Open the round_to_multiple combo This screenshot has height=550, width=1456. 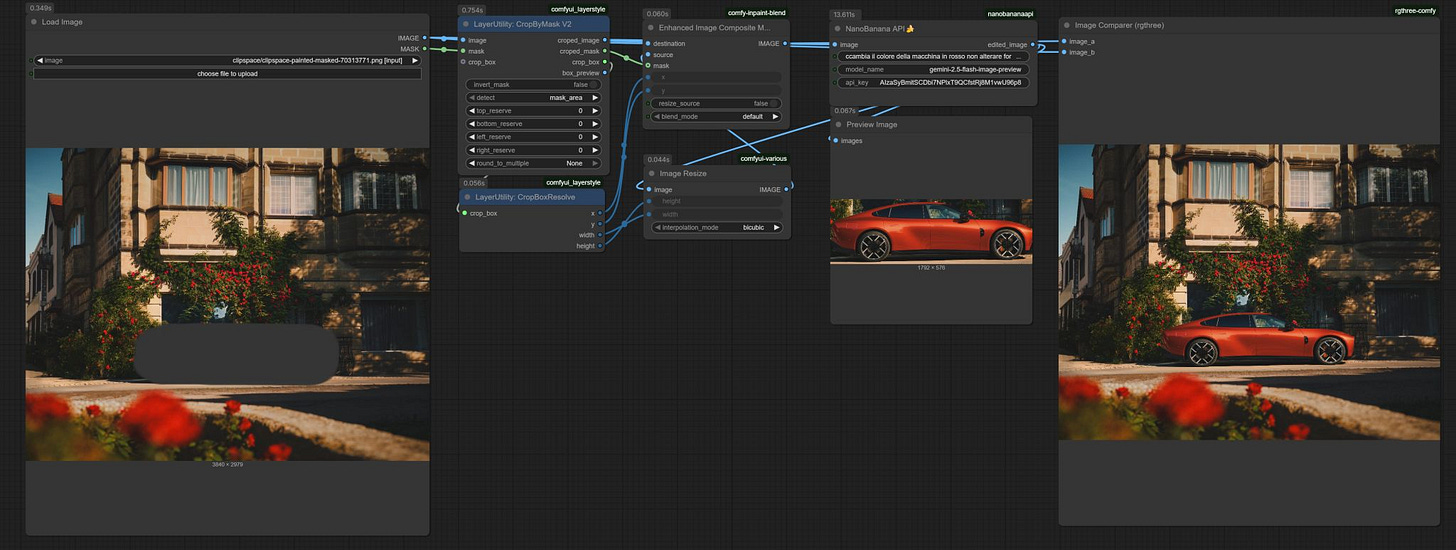click(533, 163)
